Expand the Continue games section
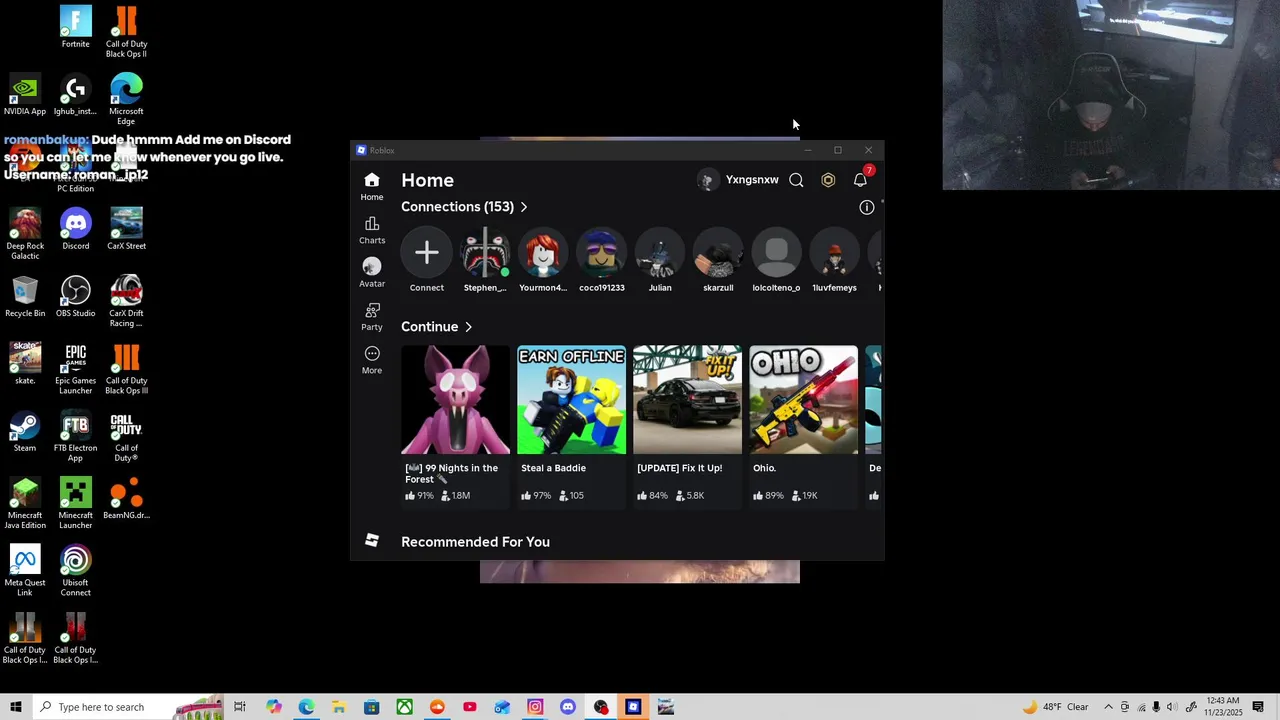Viewport: 1280px width, 720px height. [x=436, y=327]
